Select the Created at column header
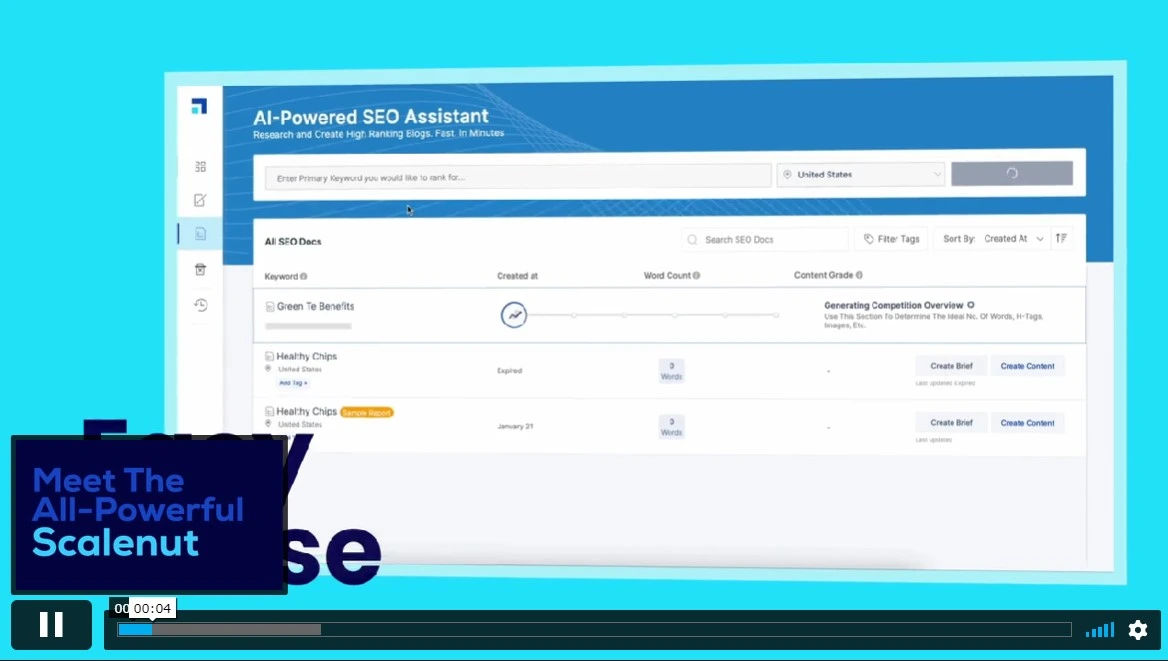 click(517, 276)
